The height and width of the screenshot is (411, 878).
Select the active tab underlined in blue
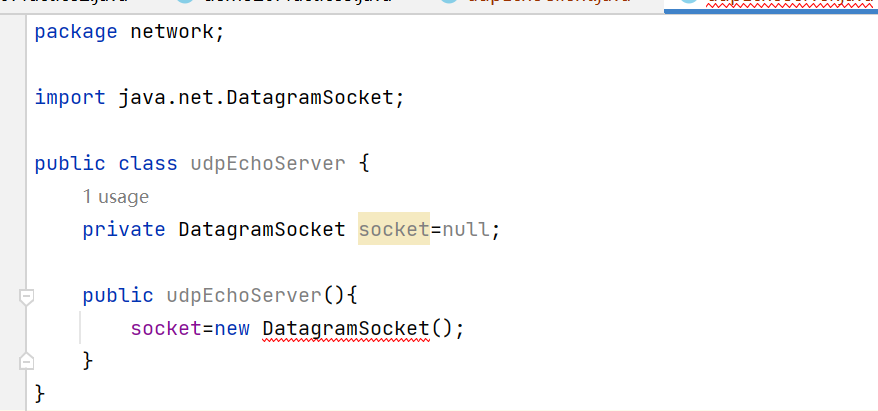click(x=771, y=4)
